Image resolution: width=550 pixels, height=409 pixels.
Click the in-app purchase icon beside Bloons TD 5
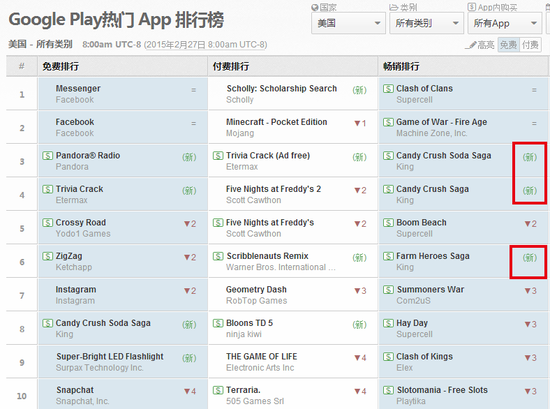pos(218,323)
